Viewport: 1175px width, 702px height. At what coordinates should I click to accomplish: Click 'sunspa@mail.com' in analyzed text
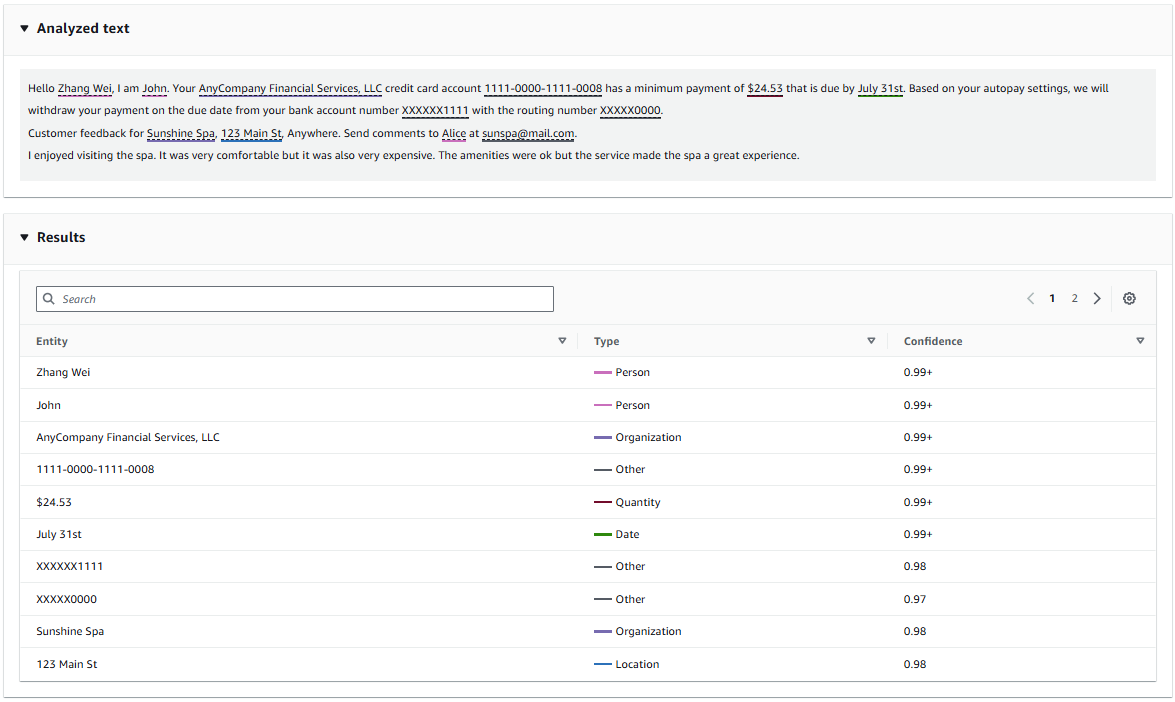pyautogui.click(x=528, y=133)
